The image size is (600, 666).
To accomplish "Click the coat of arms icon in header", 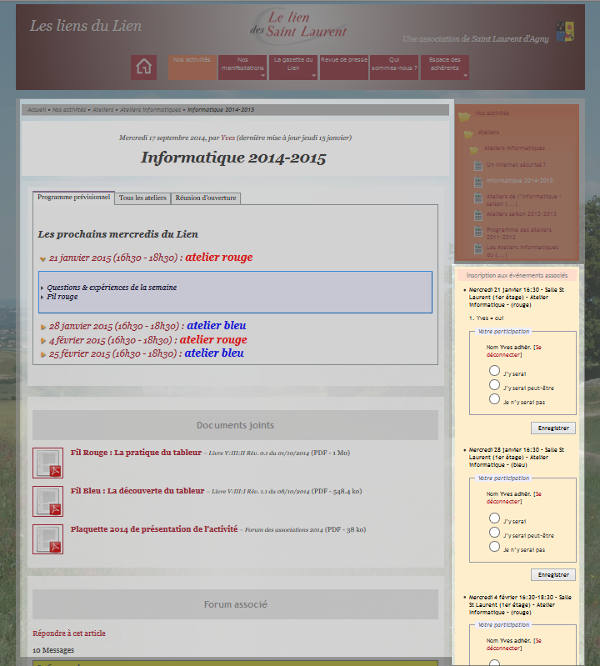I will 565,31.
